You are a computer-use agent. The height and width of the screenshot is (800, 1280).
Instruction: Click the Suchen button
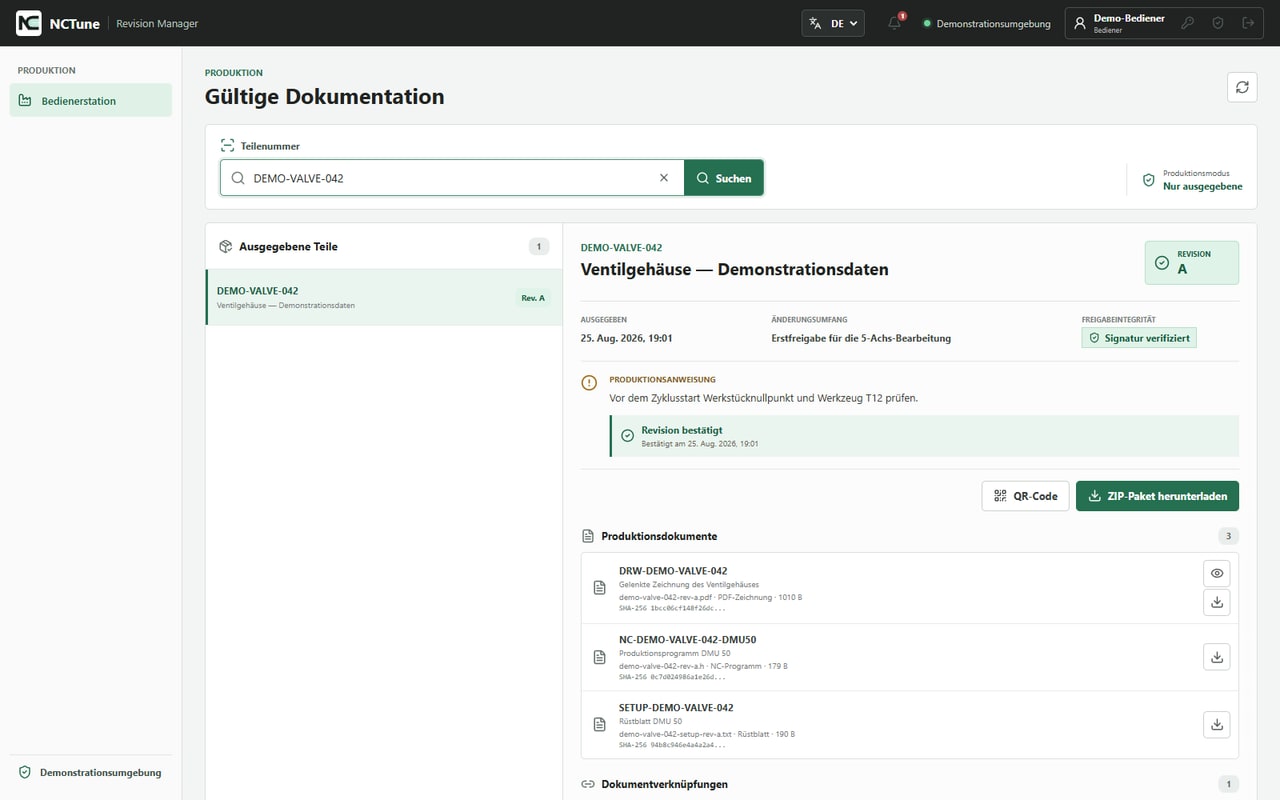point(724,178)
